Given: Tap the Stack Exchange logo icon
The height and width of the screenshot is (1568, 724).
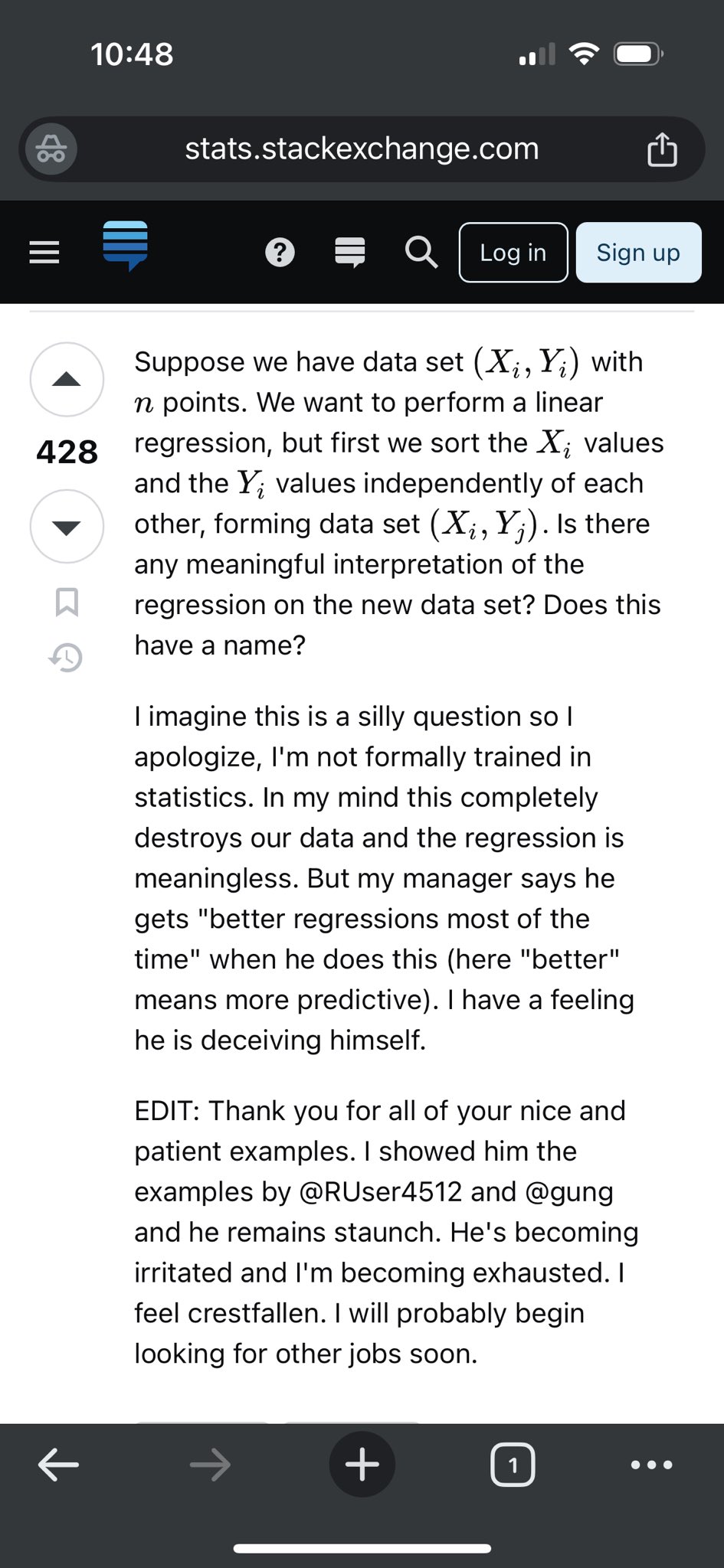Looking at the screenshot, I should (125, 245).
